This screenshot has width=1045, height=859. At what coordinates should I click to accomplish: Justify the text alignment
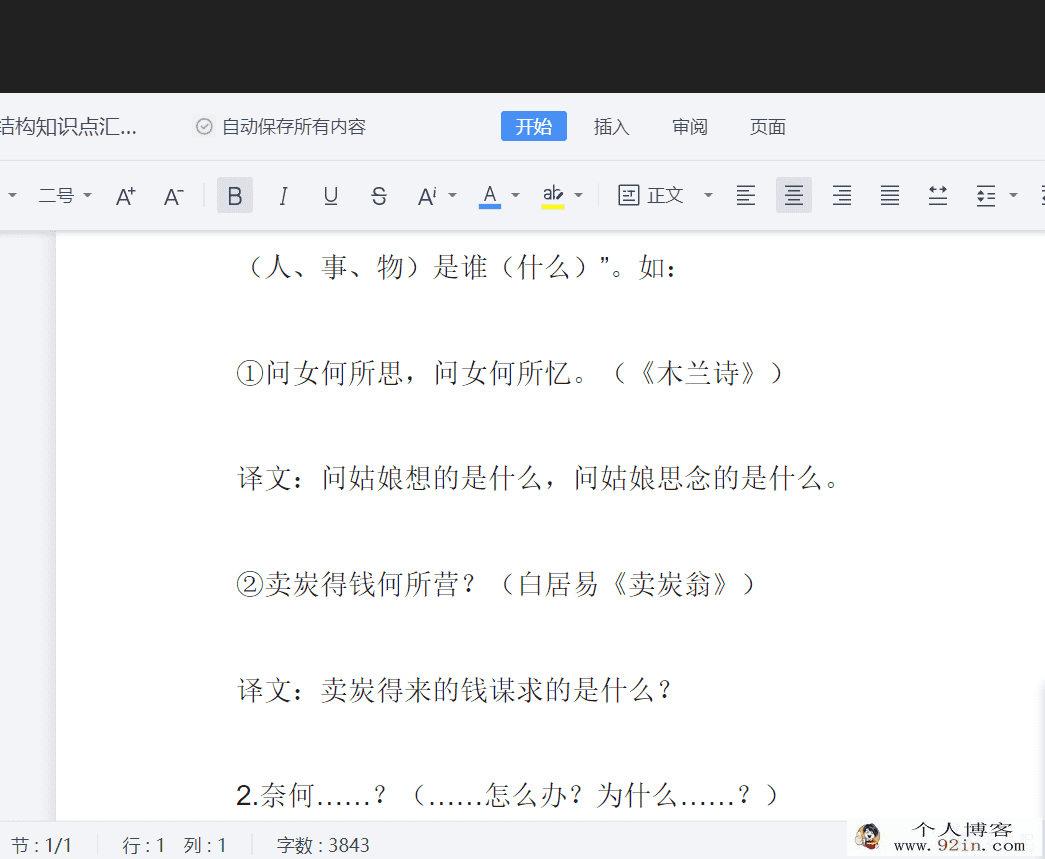[x=890, y=195]
